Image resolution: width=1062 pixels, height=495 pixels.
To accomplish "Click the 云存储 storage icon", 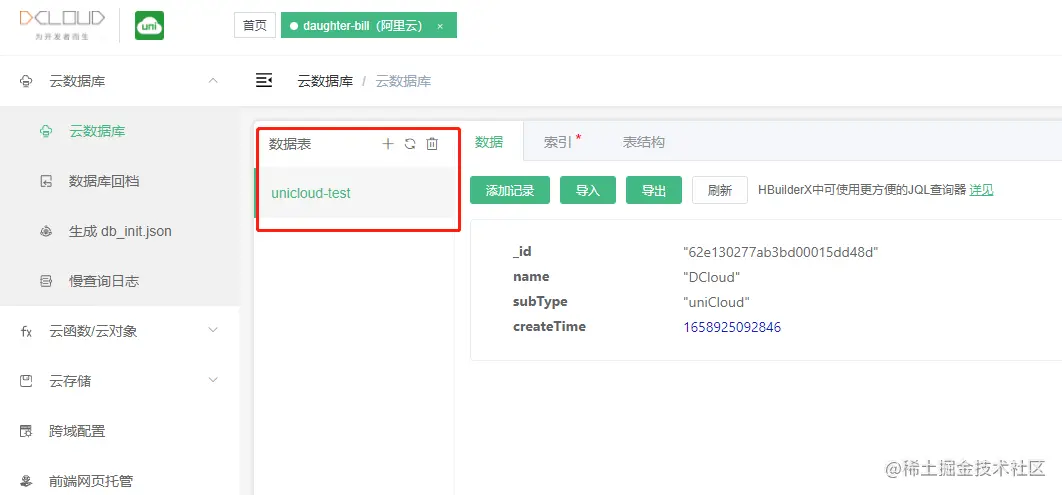I will [26, 381].
